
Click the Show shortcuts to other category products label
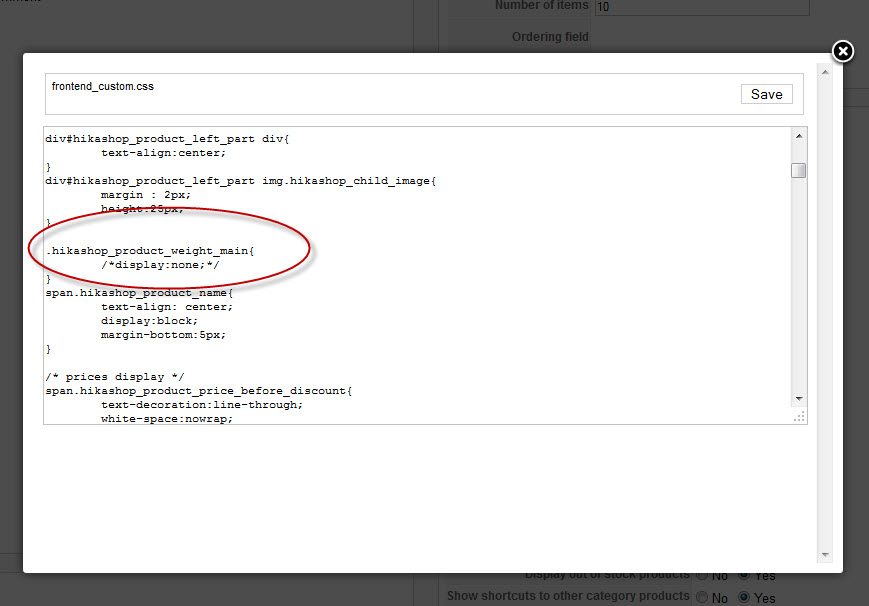pyautogui.click(x=568, y=596)
